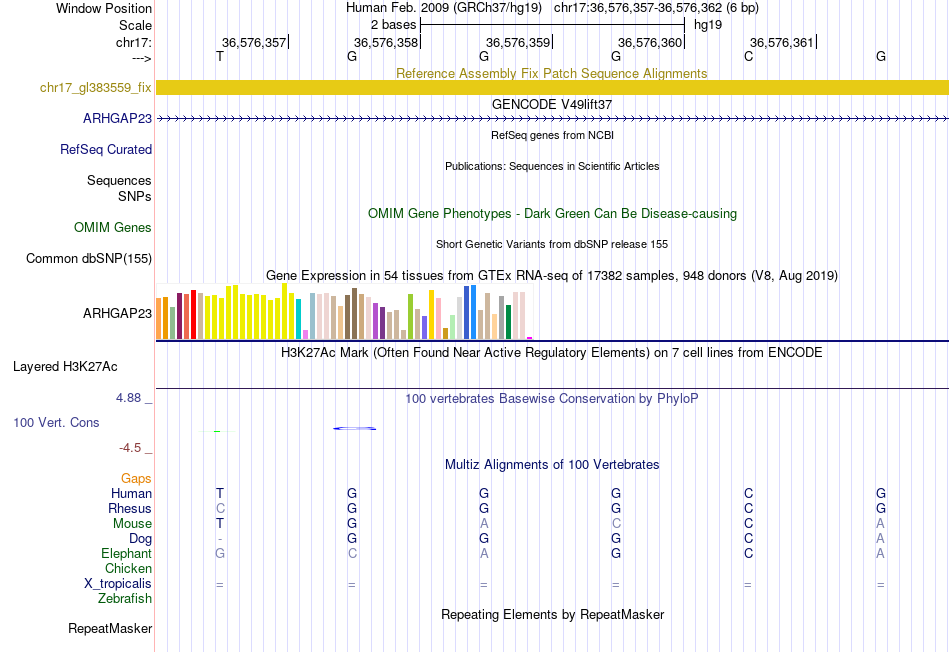Click the yellow fix patch alignment bar

[552, 87]
